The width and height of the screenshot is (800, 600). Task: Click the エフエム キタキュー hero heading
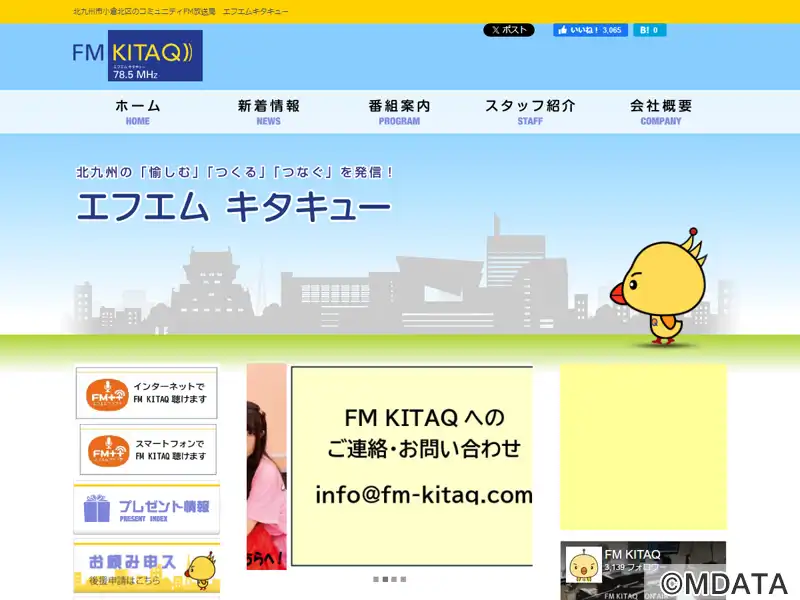234,207
